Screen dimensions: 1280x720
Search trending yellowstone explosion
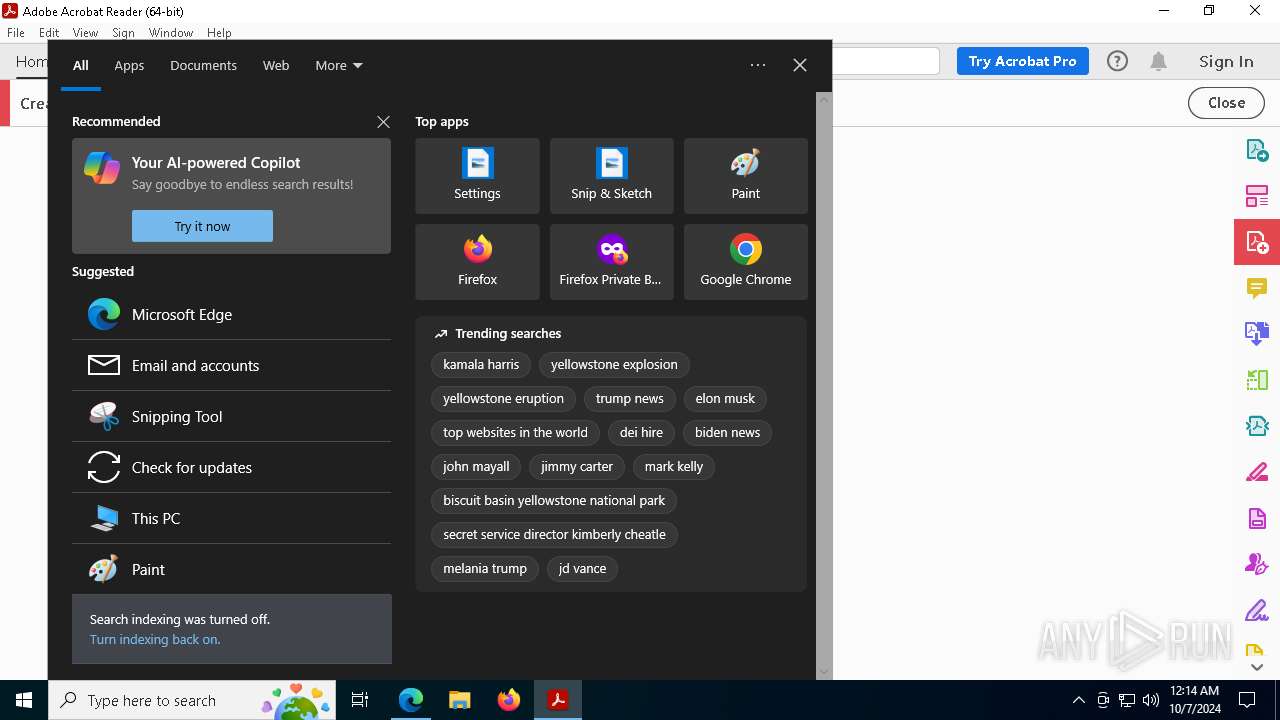[614, 365]
